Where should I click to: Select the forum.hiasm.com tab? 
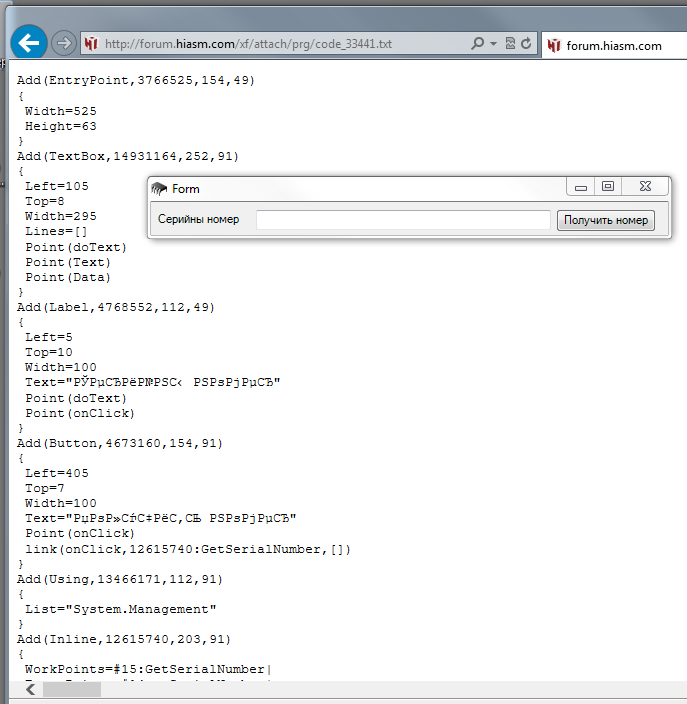[x=612, y=45]
